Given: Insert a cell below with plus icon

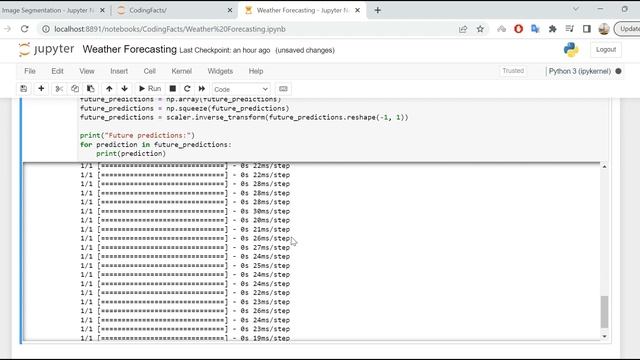Looking at the screenshot, I should [x=41, y=89].
